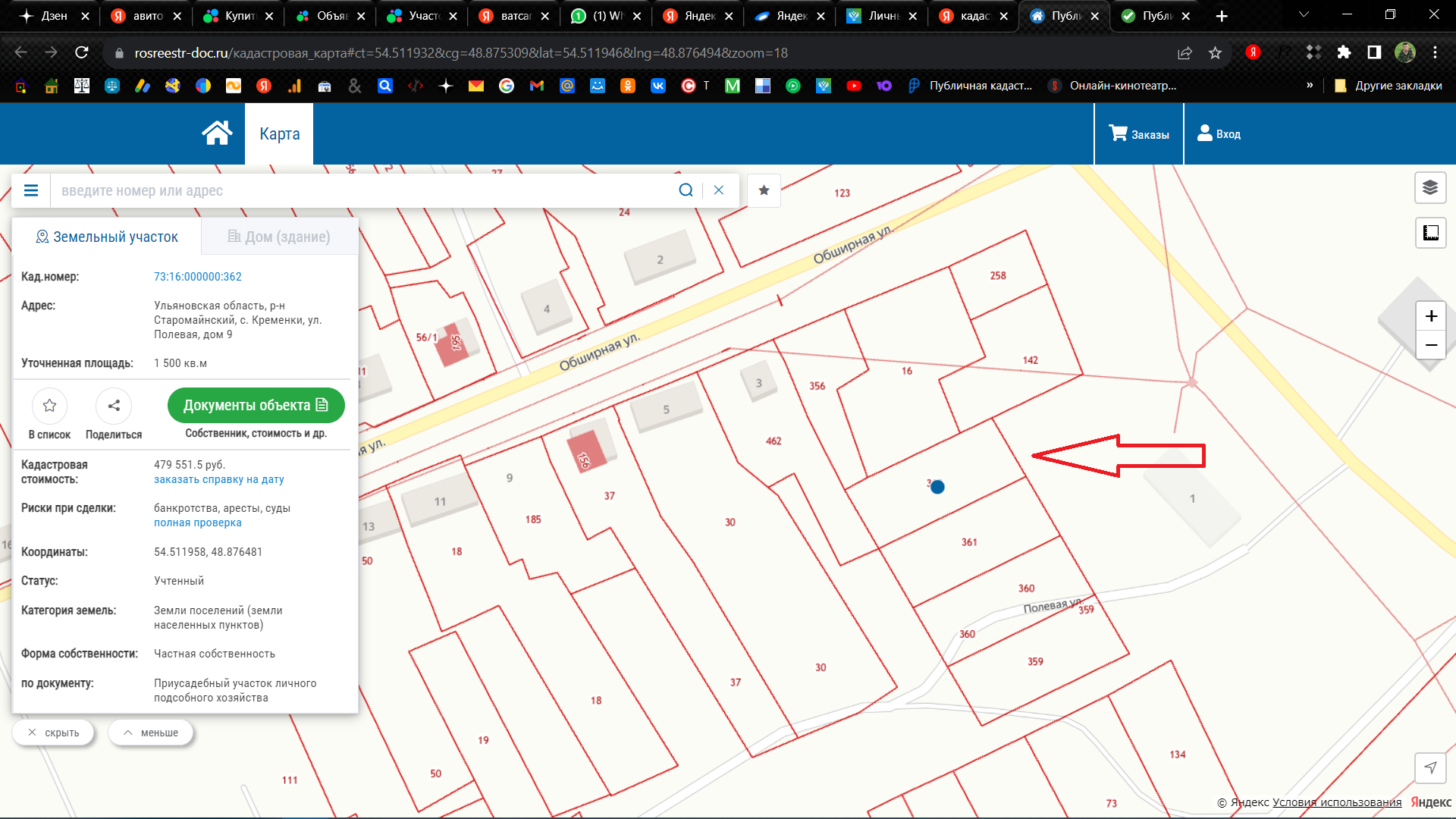This screenshot has height=819, width=1456.
Task: Zoom in the map with the plus button
Action: pos(1431,316)
